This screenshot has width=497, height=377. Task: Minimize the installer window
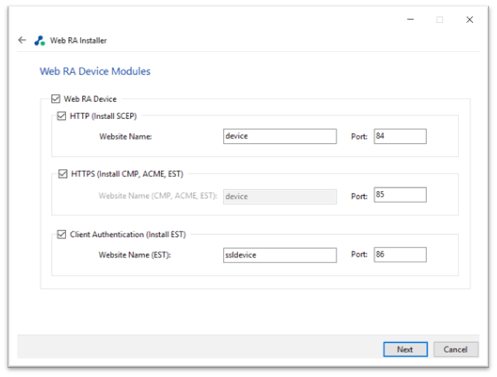tap(411, 20)
